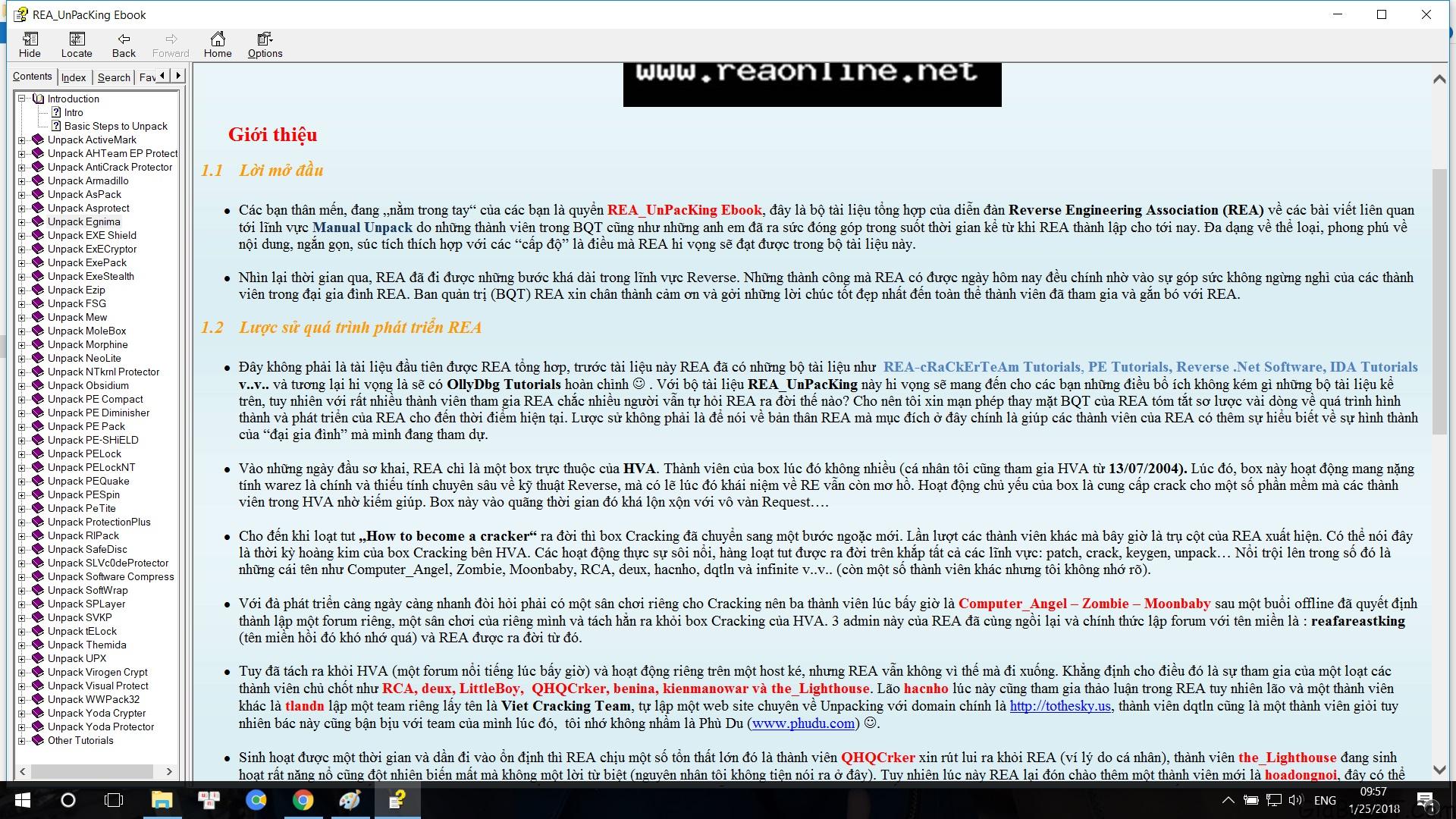The width and height of the screenshot is (1456, 819).
Task: Collapse the Introduction tree node
Action: [x=22, y=99]
